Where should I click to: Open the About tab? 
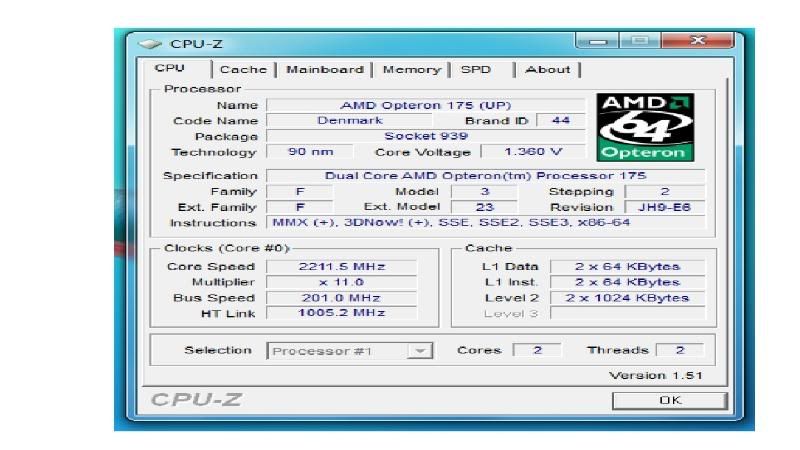(x=547, y=69)
